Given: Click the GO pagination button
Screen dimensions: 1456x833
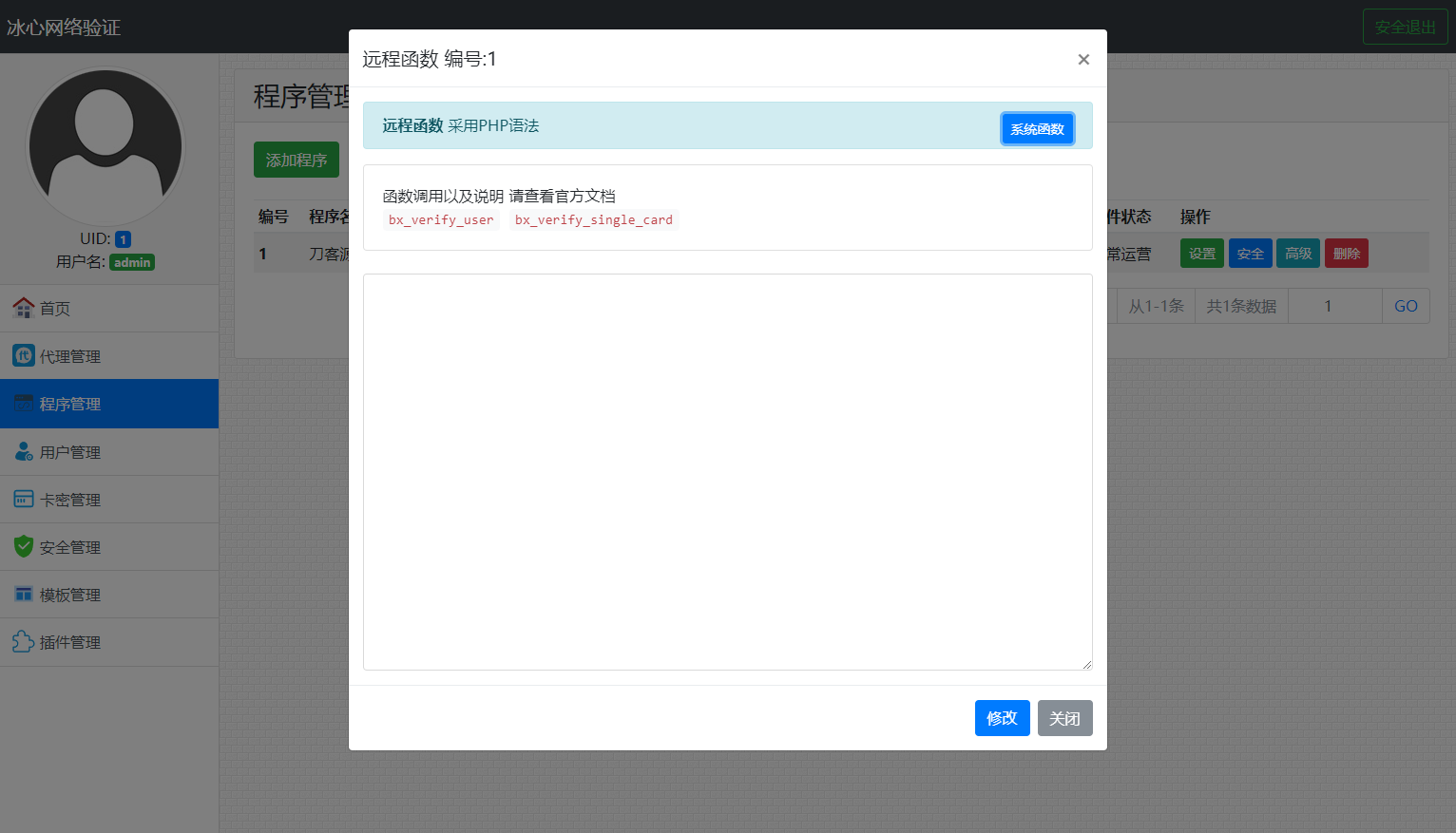Looking at the screenshot, I should click(x=1406, y=306).
